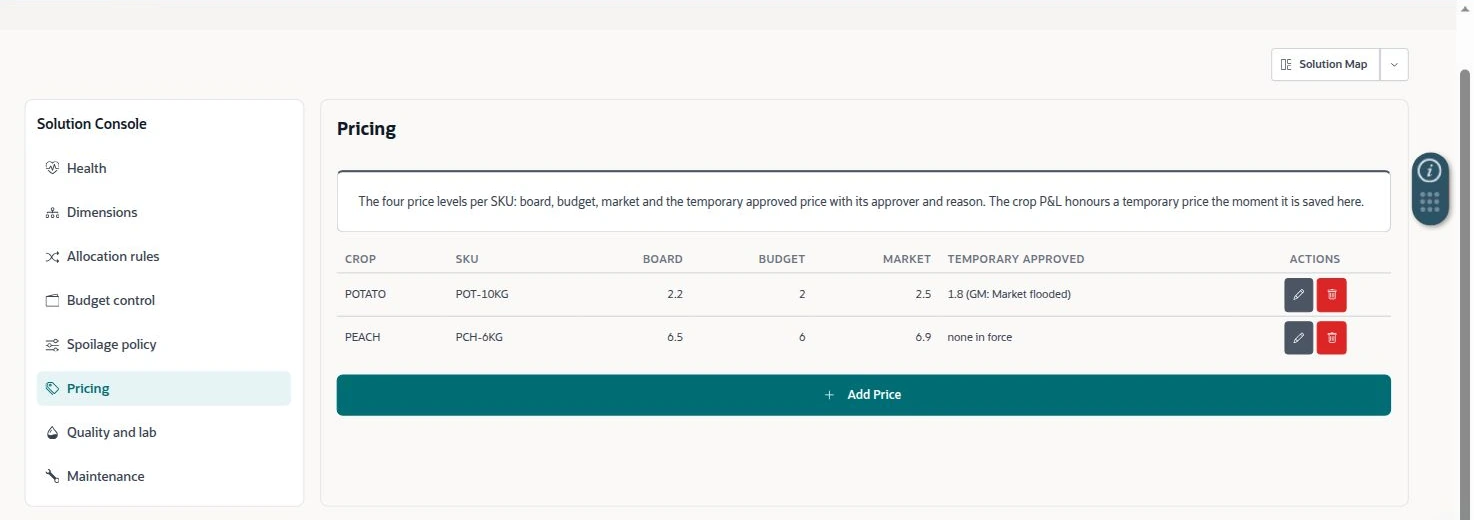Select the PCH-6KG SKU cell
The height and width of the screenshot is (520, 1474).
479,338
